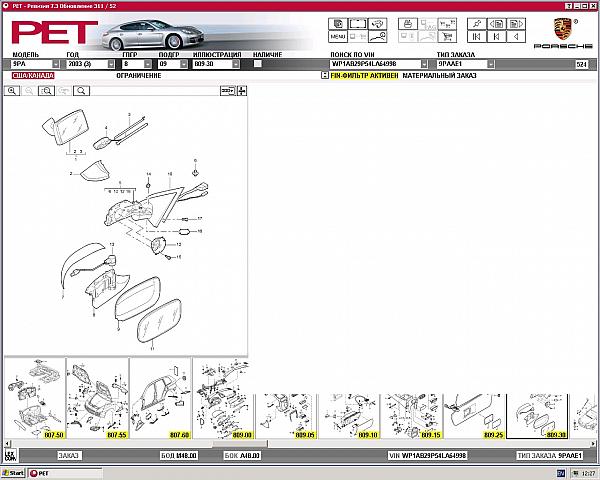Viewport: 600px width, 480px height.
Task: Click the 3D cube catalog icon
Action: pos(338,24)
